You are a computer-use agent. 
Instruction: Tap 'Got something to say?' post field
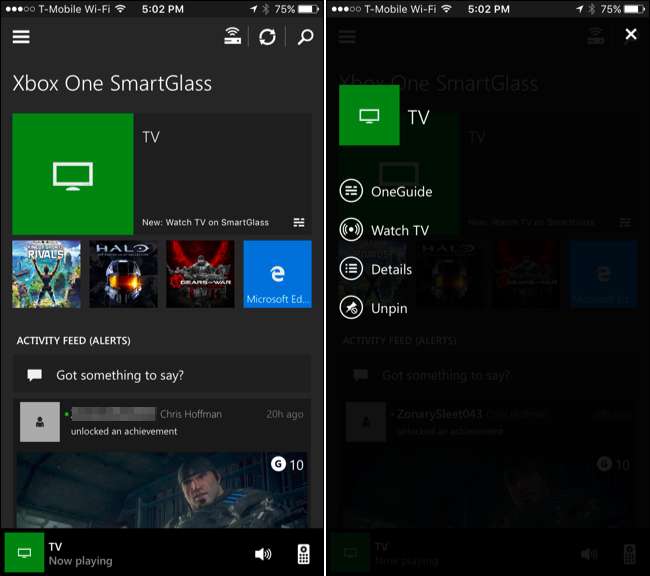[162, 375]
